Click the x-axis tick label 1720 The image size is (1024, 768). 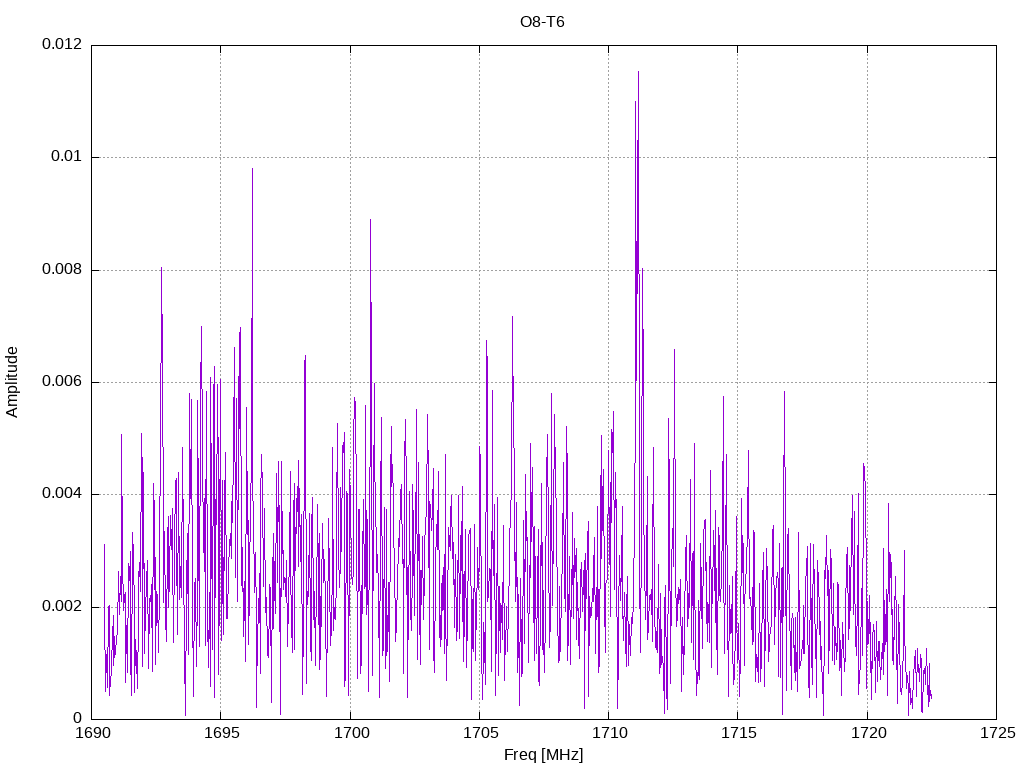[x=868, y=733]
